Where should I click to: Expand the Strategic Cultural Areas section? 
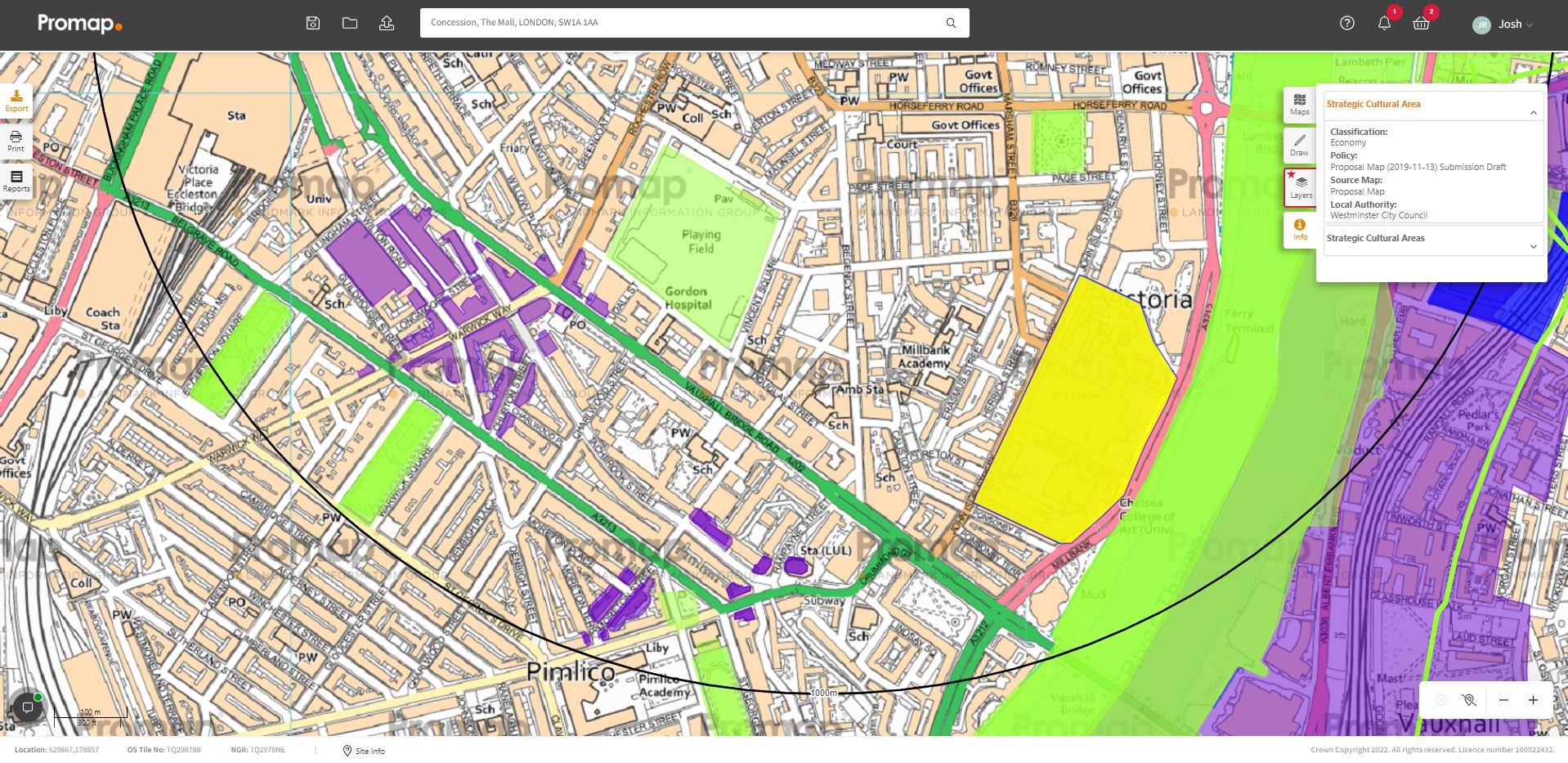click(1534, 246)
